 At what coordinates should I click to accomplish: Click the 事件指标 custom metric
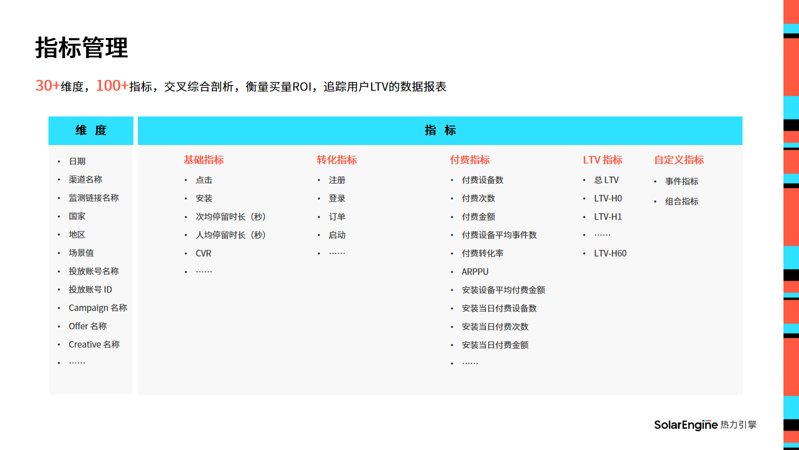(x=682, y=181)
